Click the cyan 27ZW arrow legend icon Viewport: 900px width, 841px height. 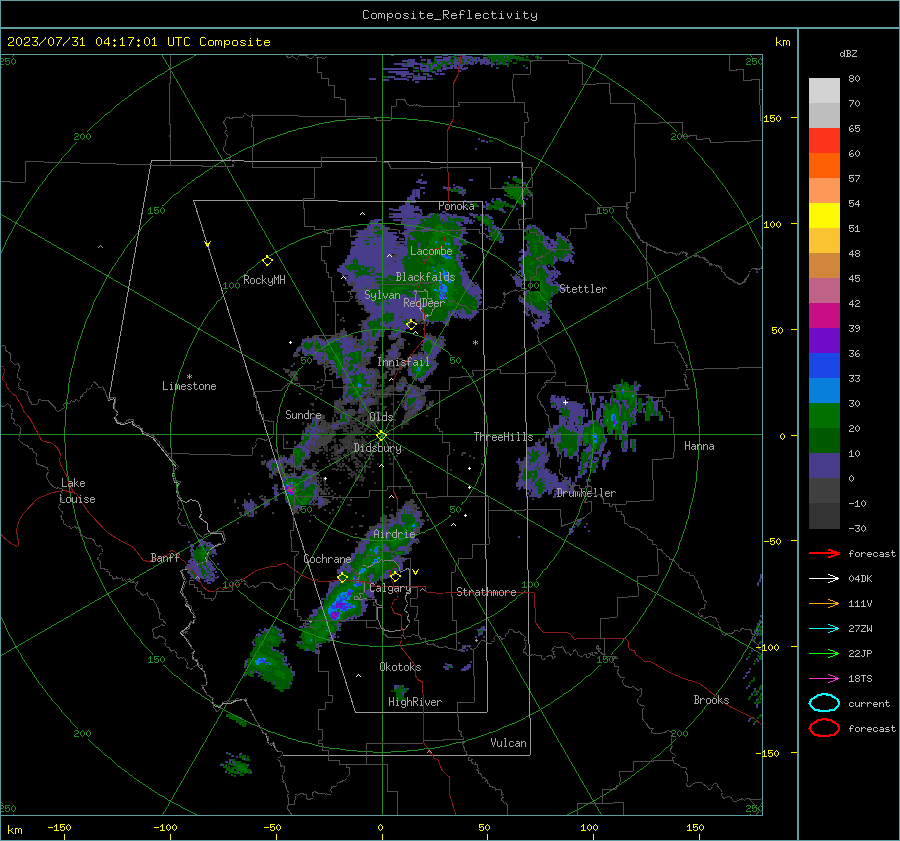[824, 629]
